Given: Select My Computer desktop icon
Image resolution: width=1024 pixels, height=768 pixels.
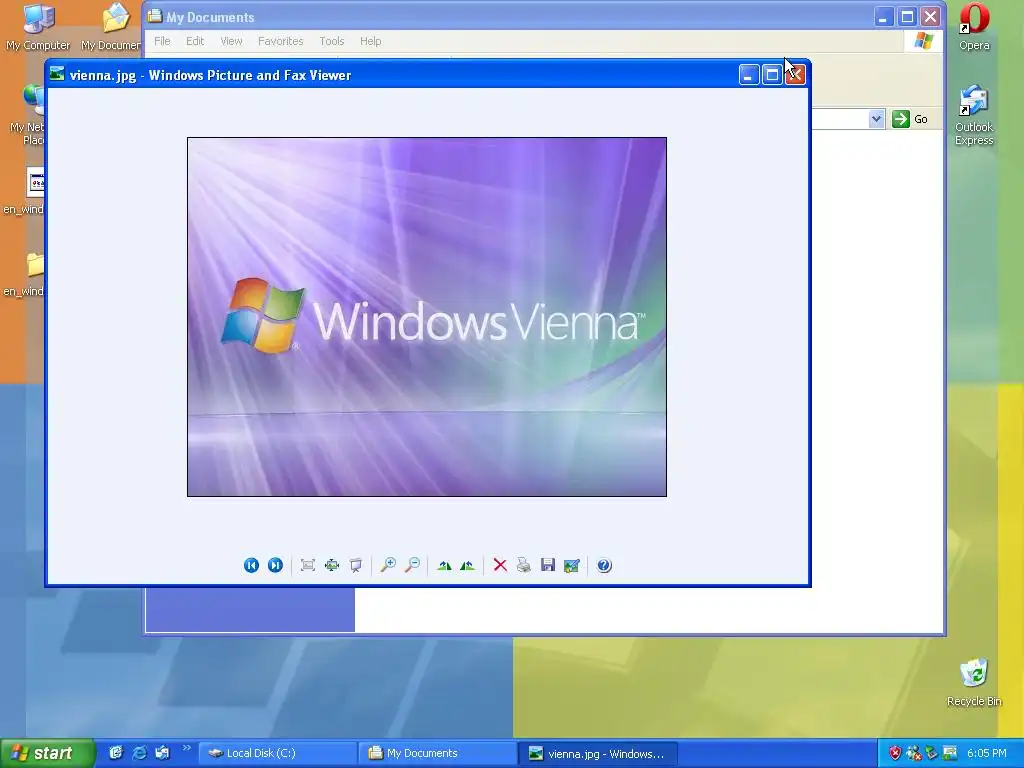Looking at the screenshot, I should (x=38, y=27).
